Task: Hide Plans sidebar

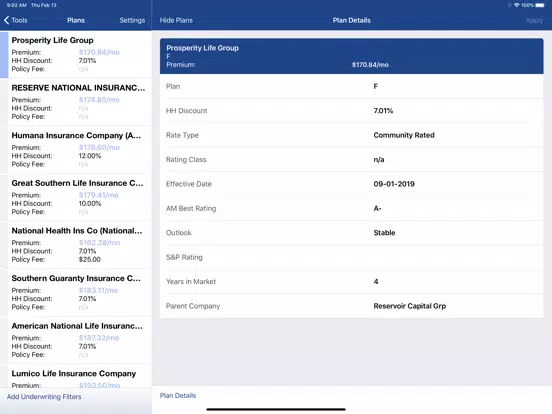Action: tap(176, 20)
